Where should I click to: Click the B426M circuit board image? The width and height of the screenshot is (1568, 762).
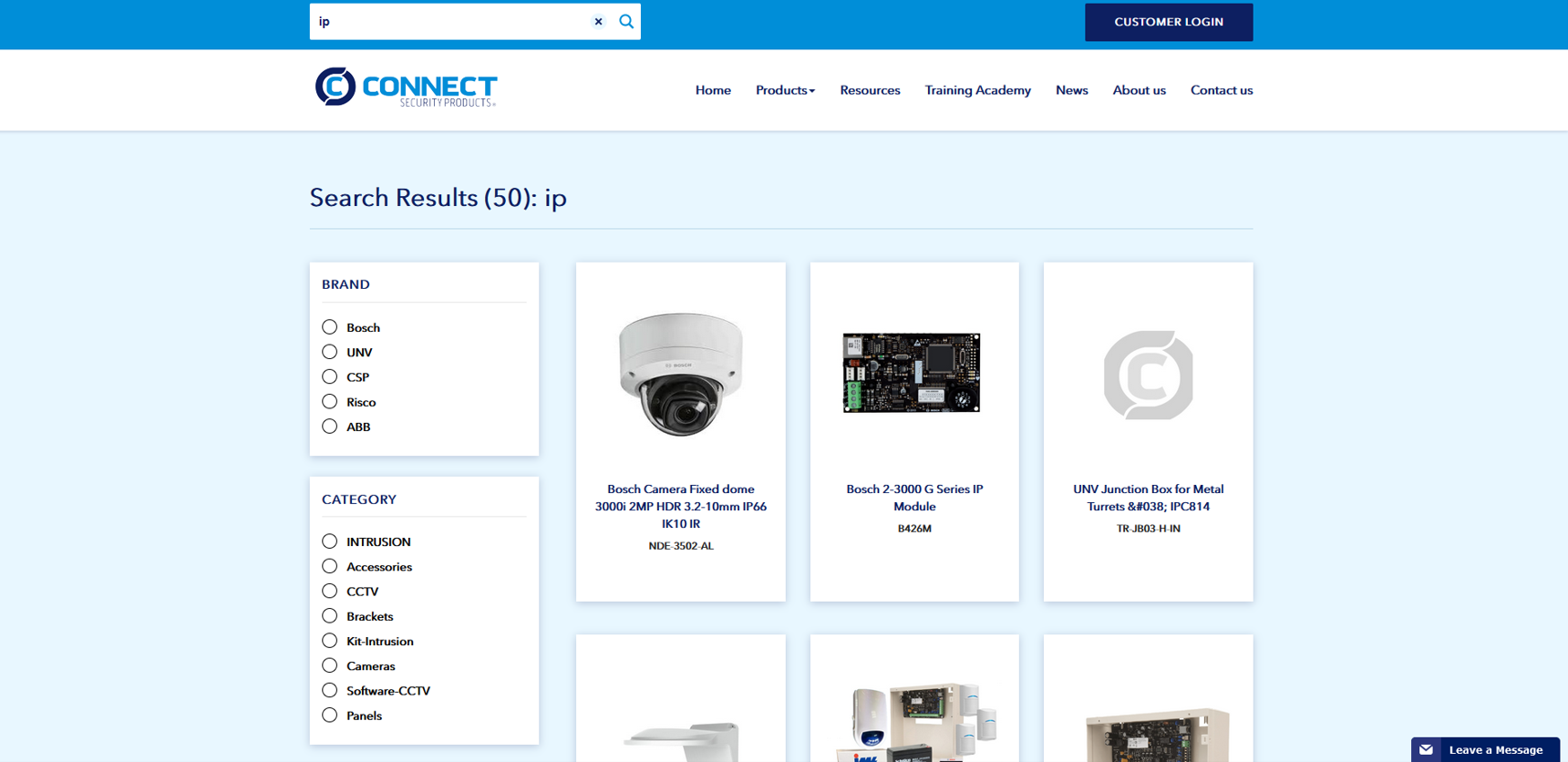click(x=912, y=373)
